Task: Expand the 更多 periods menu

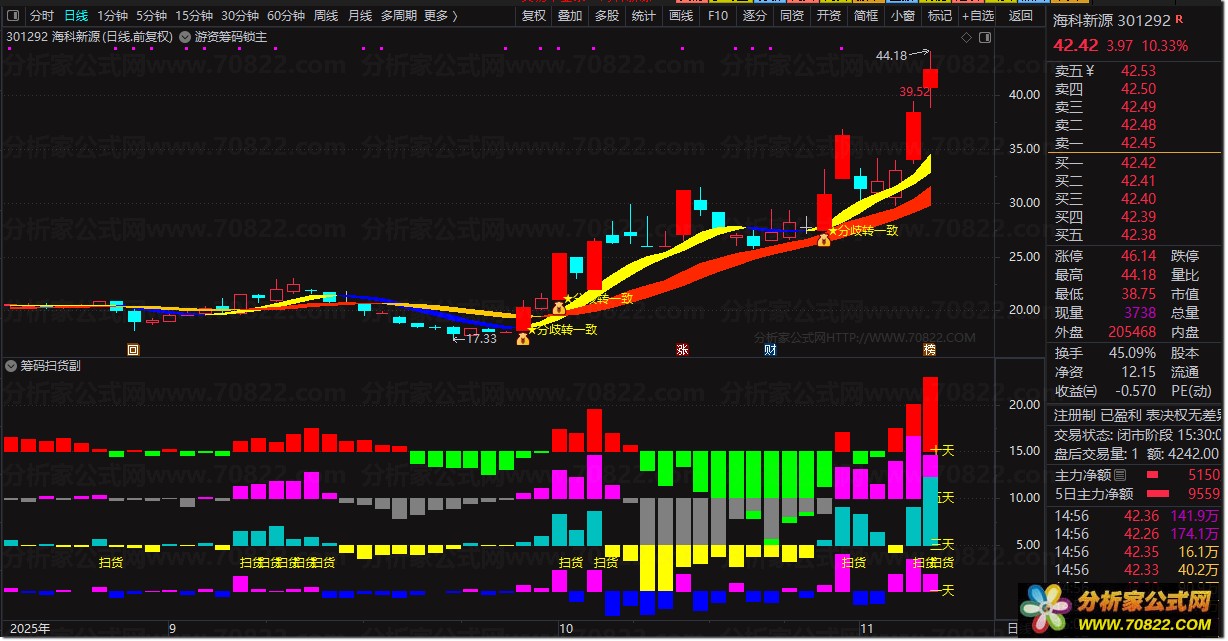Action: click(x=440, y=16)
